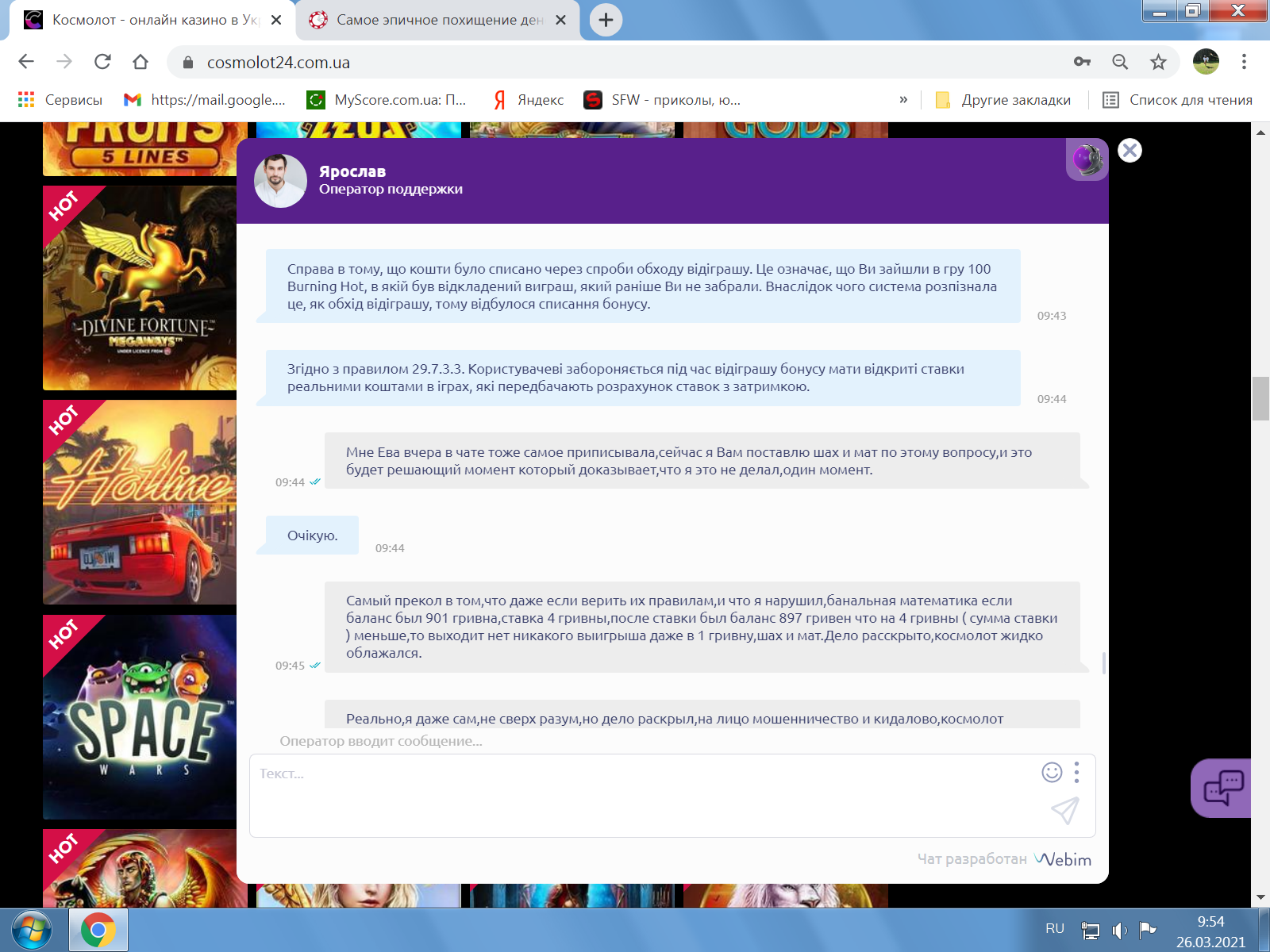Open the volume speaker tray icon
The image size is (1270, 952).
pos(1119,930)
